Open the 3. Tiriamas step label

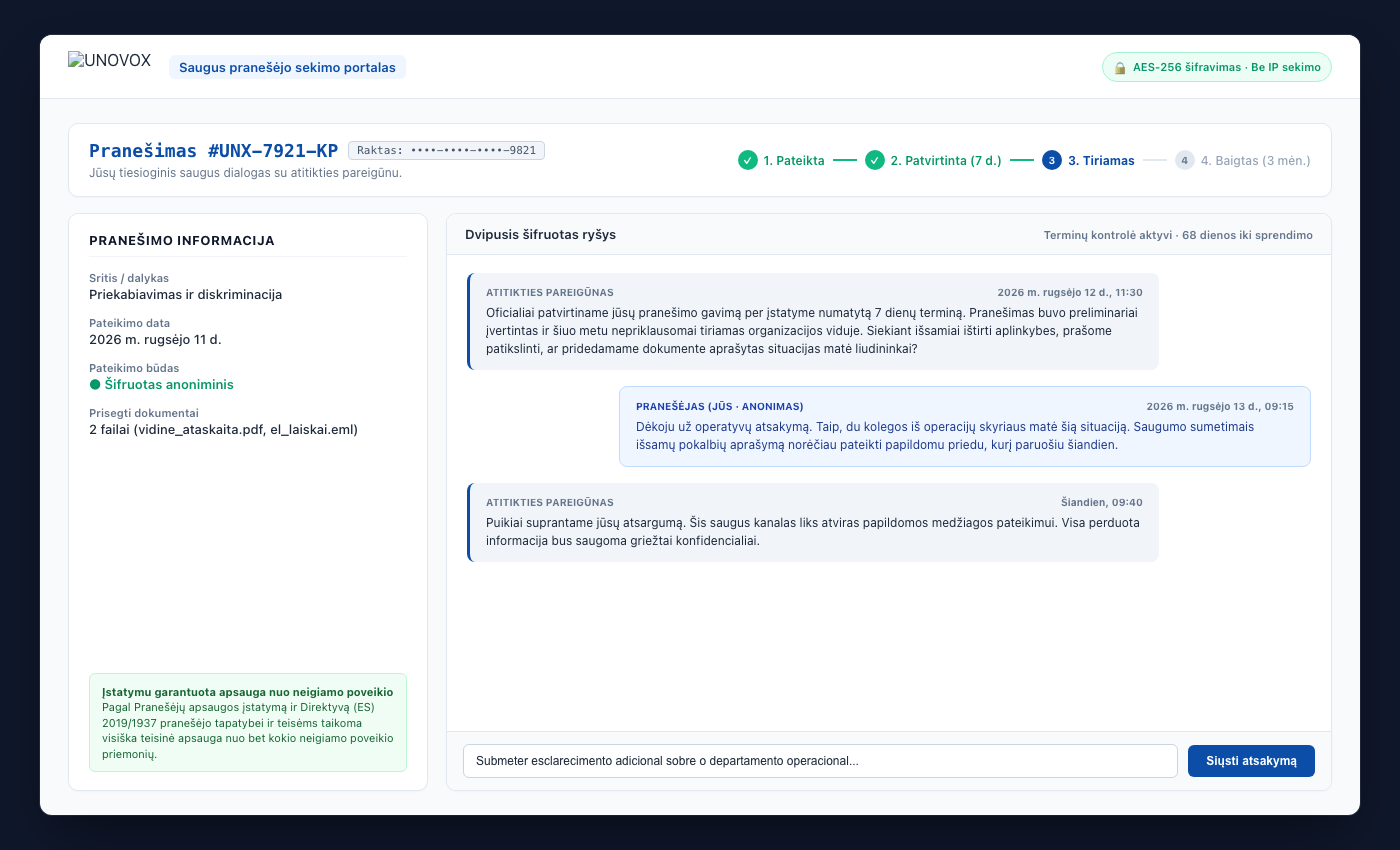(x=1101, y=160)
